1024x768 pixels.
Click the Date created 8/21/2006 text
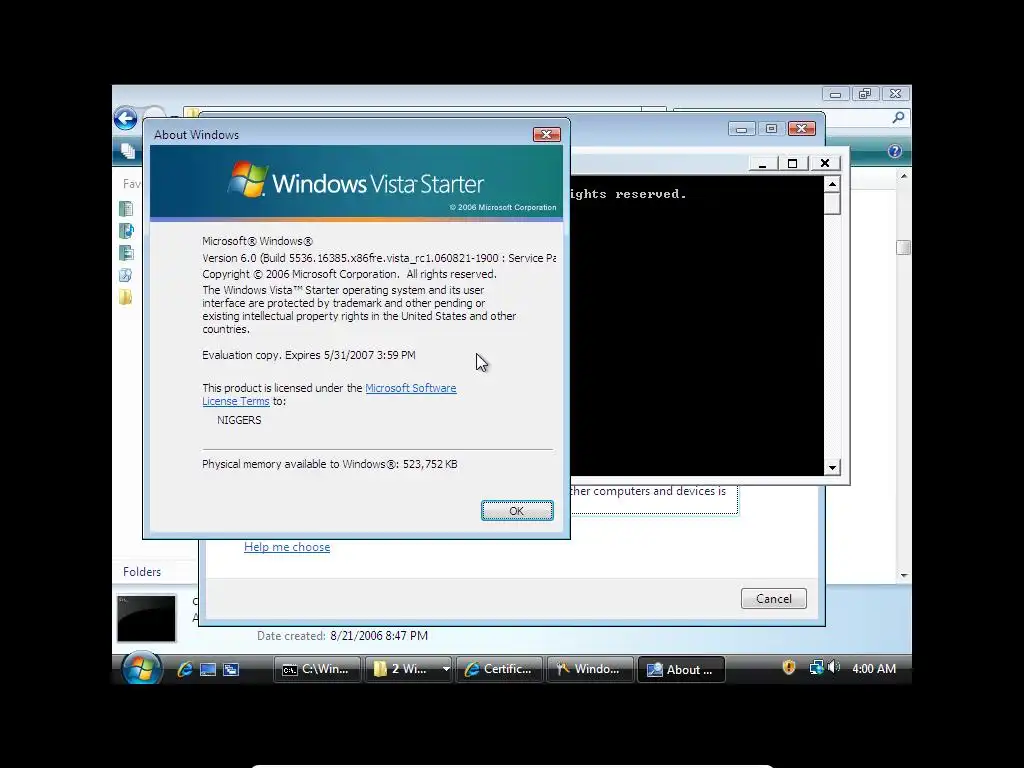pyautogui.click(x=342, y=635)
